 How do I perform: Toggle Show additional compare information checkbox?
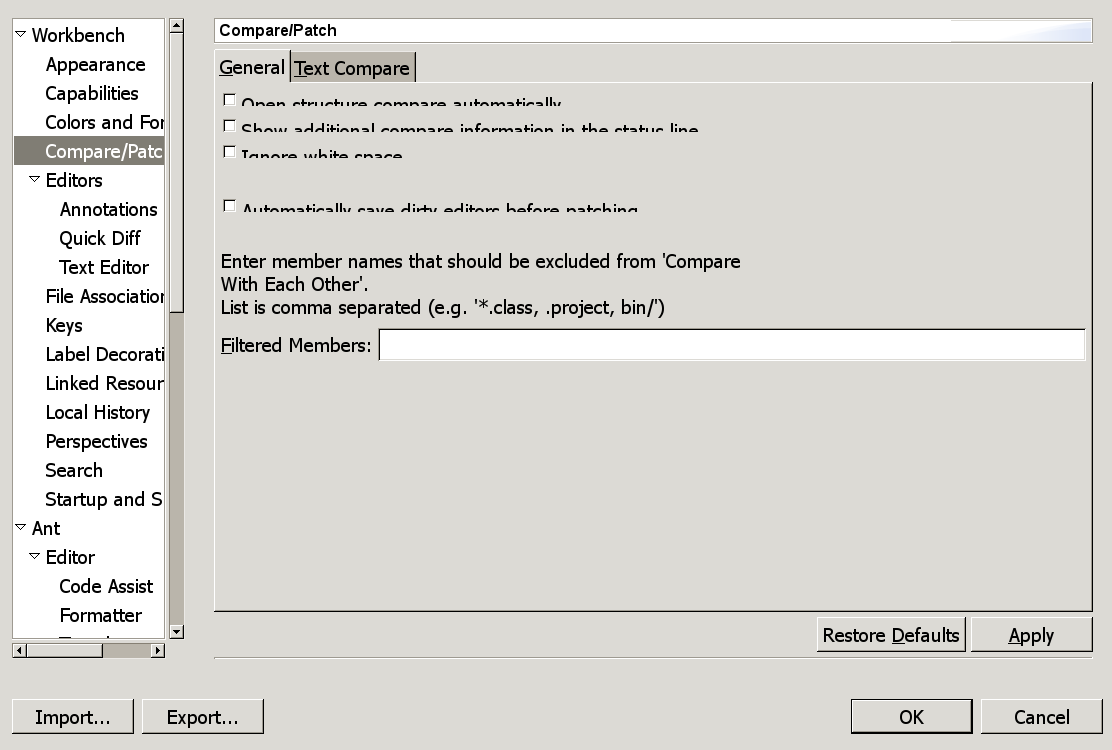coord(230,126)
